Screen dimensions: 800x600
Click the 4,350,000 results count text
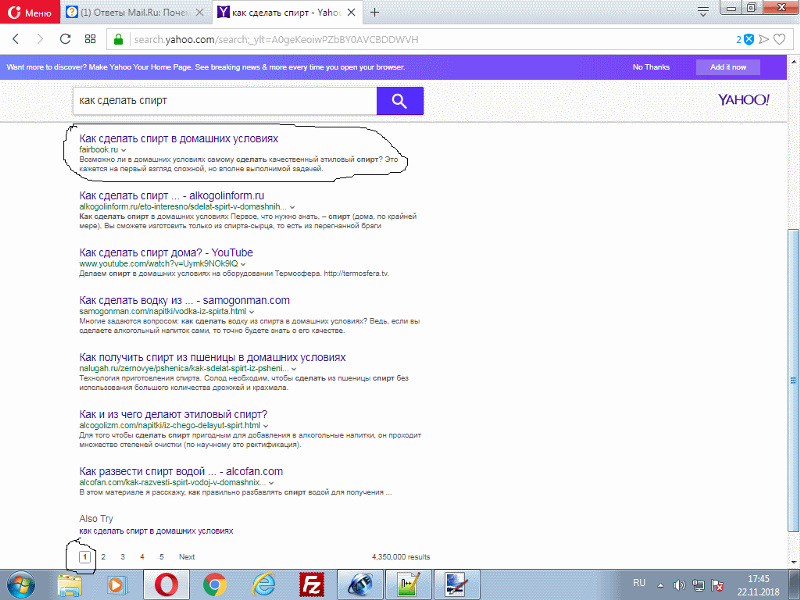pos(401,557)
